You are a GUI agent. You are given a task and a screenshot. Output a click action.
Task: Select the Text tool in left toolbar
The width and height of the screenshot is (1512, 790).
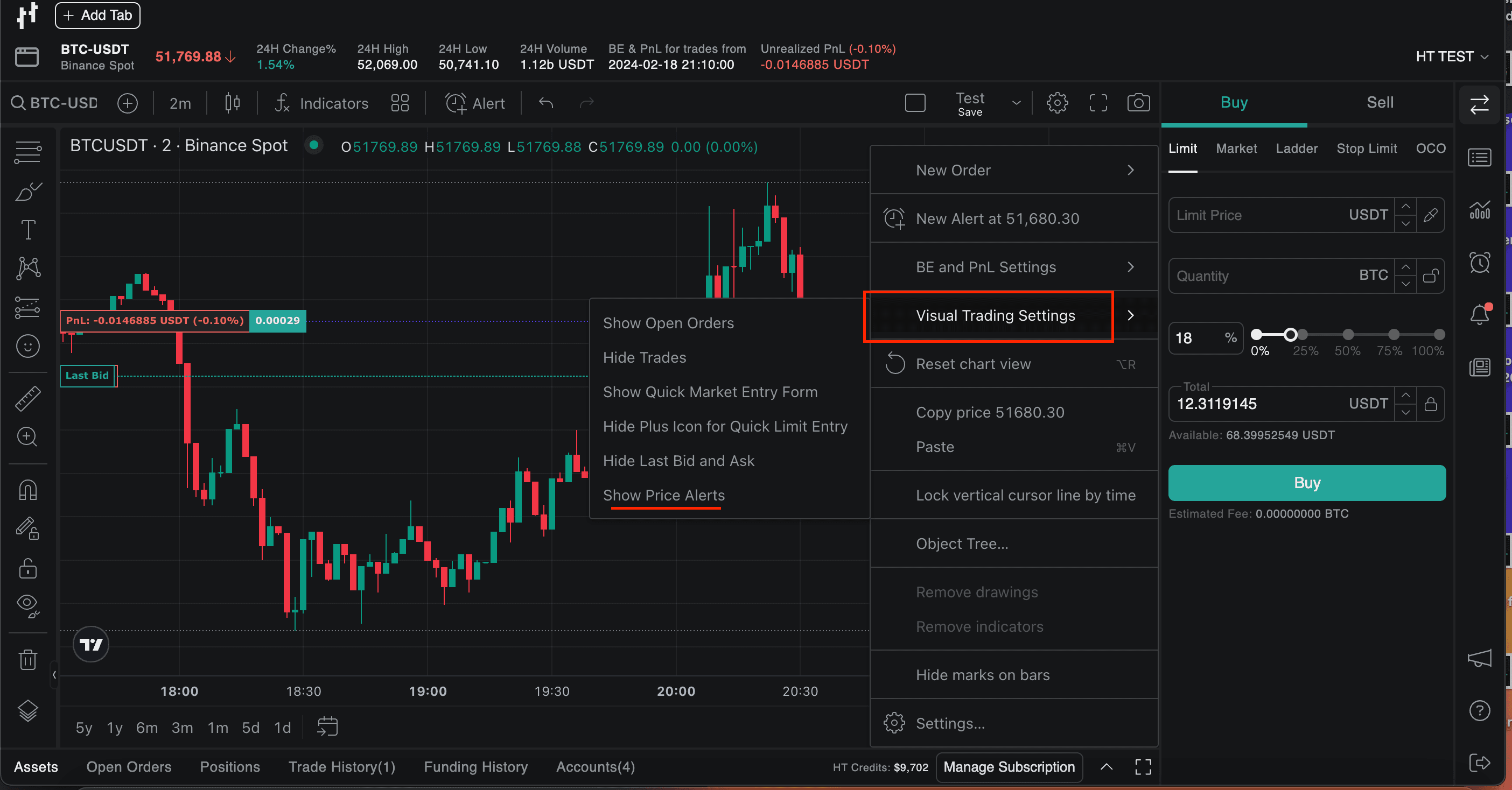click(27, 230)
